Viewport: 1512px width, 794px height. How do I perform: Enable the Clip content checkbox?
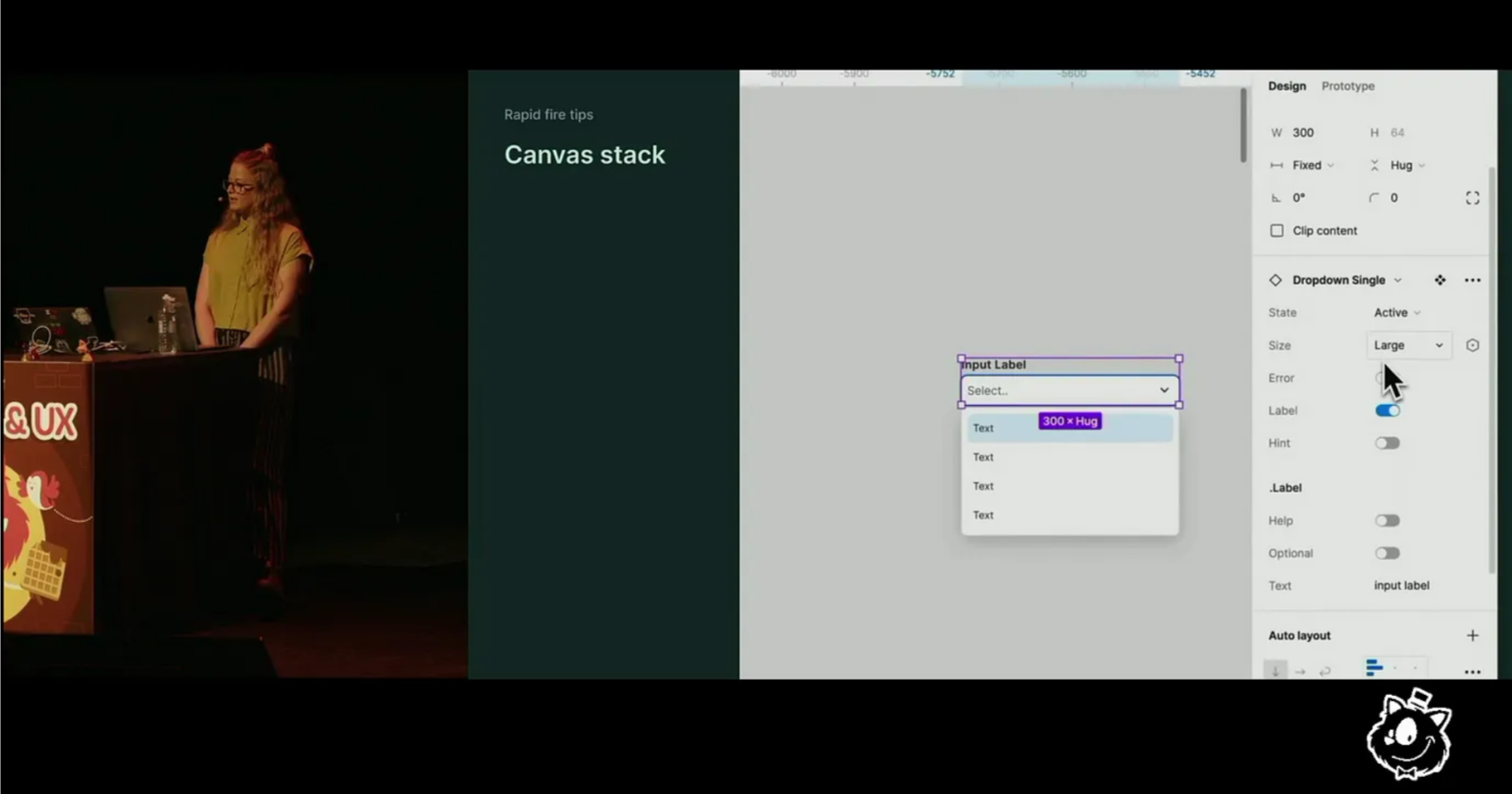coord(1276,230)
